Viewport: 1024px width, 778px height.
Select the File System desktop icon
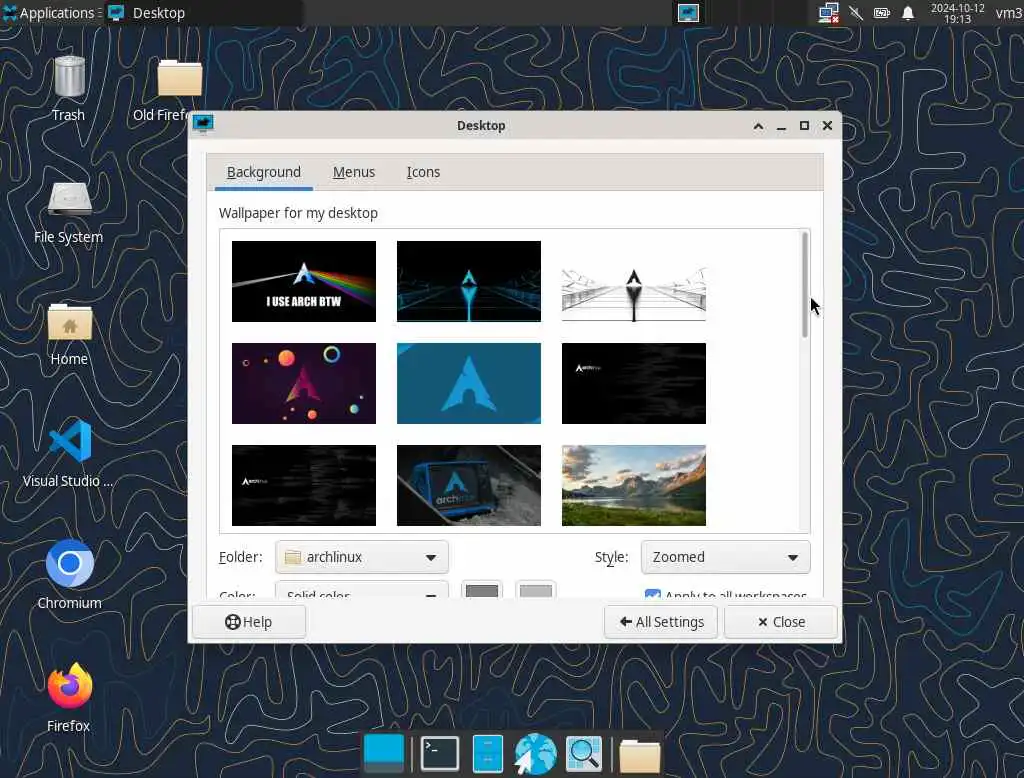point(69,199)
